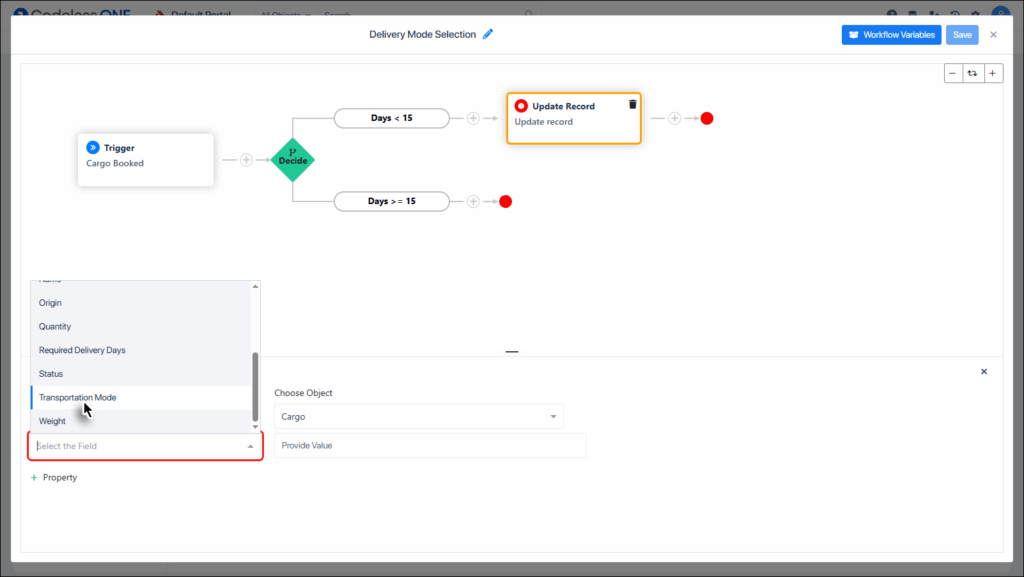
Task: Add a step after the Trigger node
Action: (246, 159)
